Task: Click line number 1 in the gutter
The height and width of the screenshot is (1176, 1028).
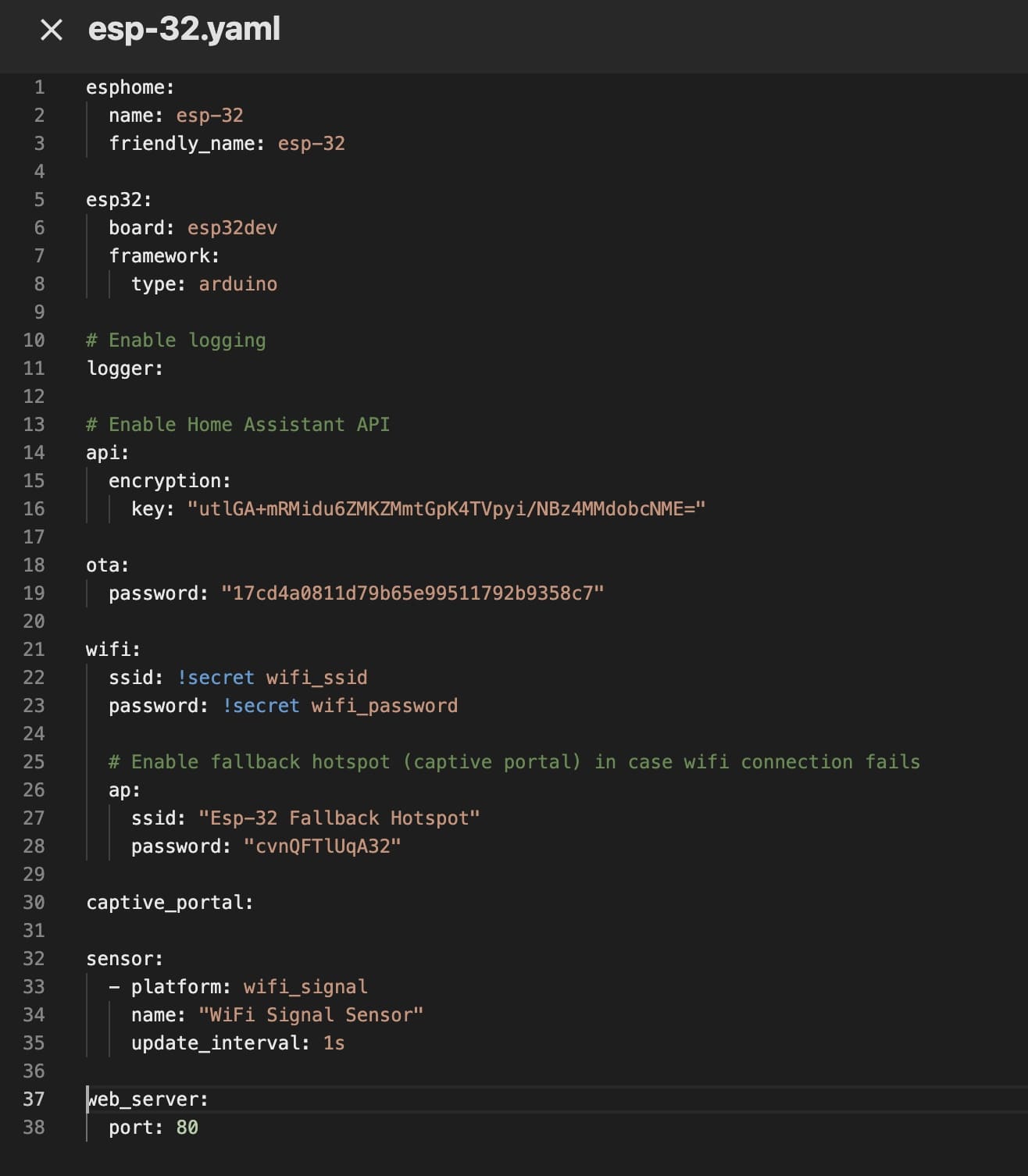Action: 39,87
